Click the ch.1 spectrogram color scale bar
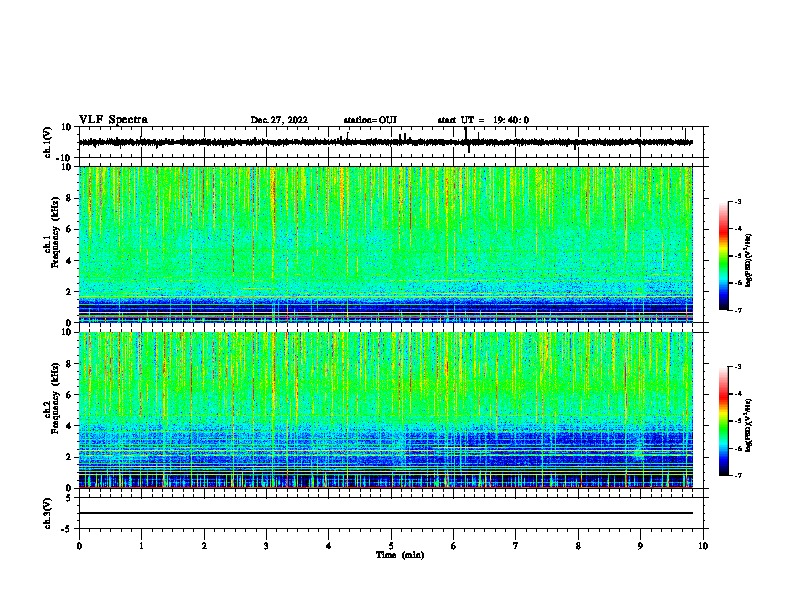This screenshot has width=792, height=612. point(723,256)
